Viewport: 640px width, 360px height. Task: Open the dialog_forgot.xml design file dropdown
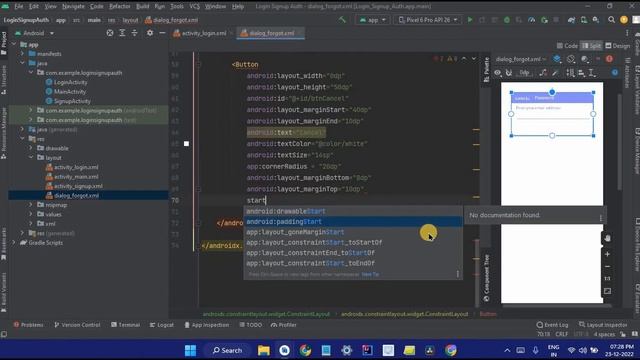point(521,59)
